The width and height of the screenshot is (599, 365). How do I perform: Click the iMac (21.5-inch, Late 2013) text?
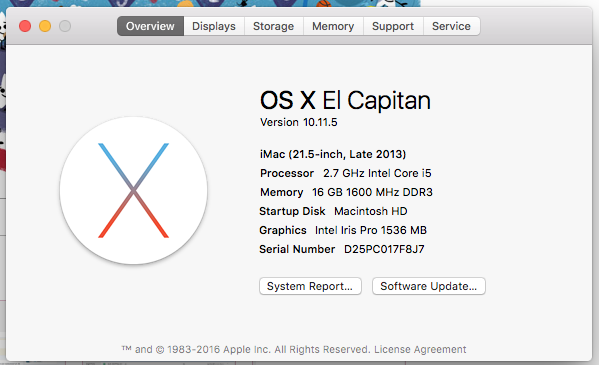[x=333, y=154]
